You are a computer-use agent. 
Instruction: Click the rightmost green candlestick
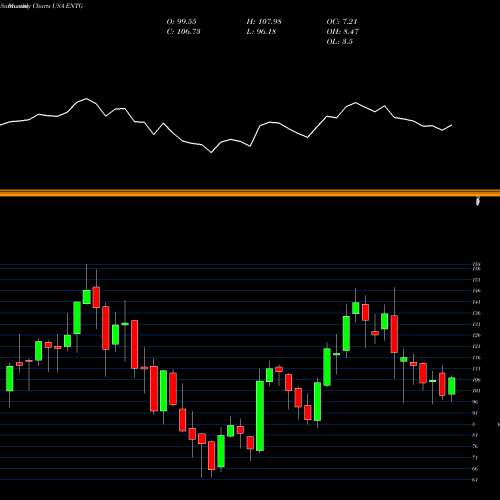click(x=452, y=386)
